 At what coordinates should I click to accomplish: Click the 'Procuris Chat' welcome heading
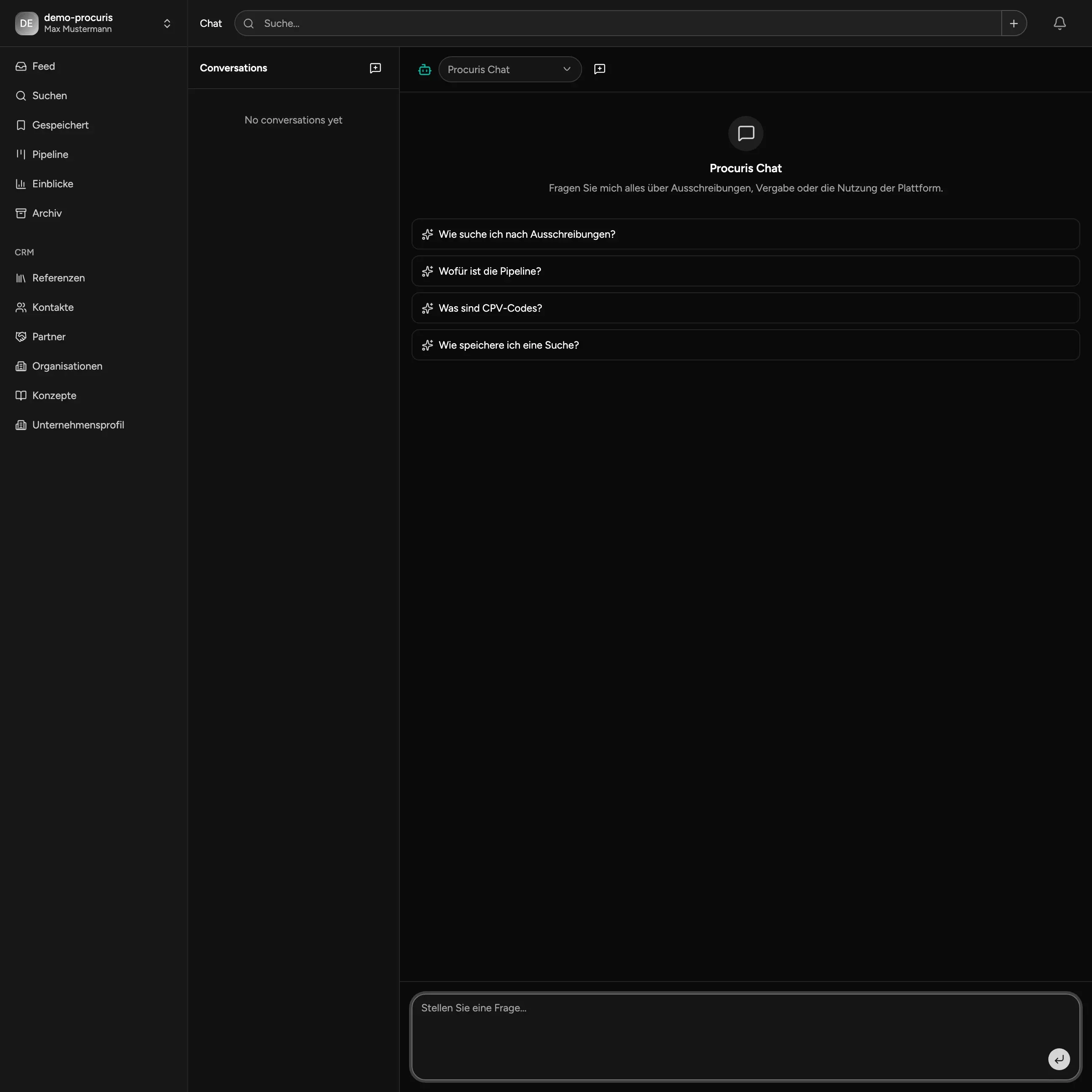(x=745, y=168)
